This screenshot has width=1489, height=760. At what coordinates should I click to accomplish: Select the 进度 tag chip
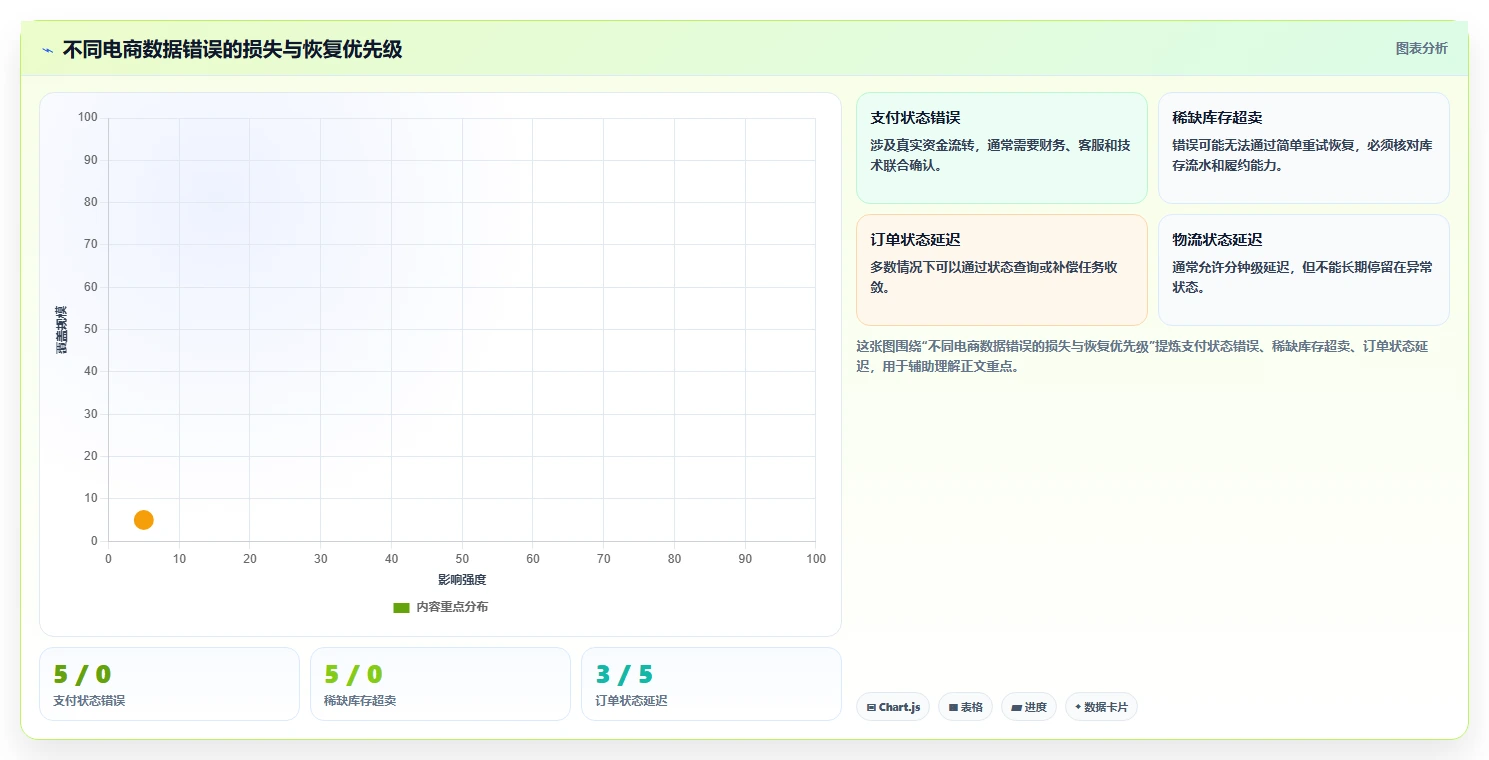[x=1028, y=707]
